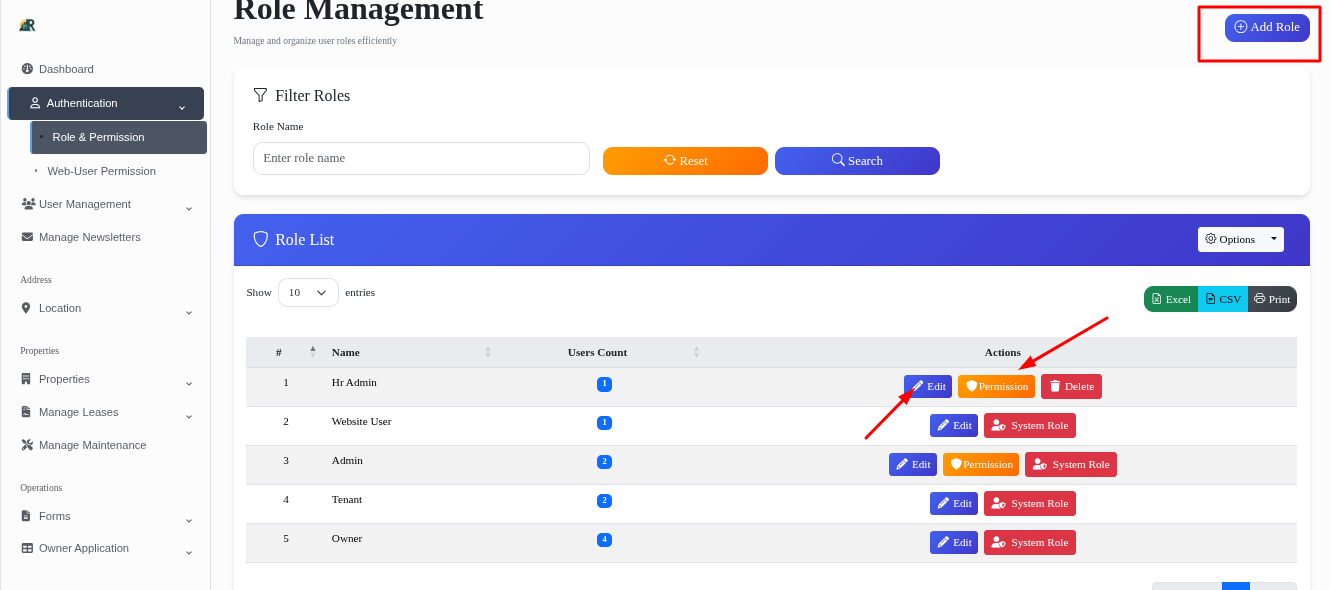The height and width of the screenshot is (590, 1330).
Task: Click the wrench icon beside Manage Maintenance
Action: [x=26, y=444]
